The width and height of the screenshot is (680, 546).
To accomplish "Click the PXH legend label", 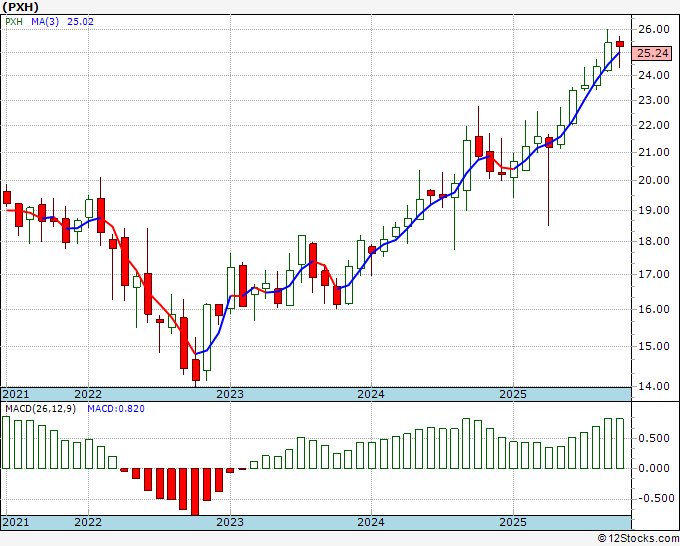I will click(14, 22).
